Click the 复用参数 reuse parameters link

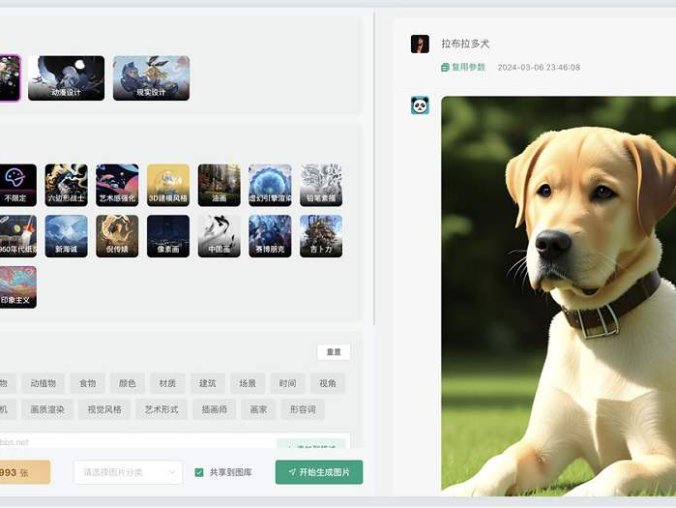[x=463, y=67]
